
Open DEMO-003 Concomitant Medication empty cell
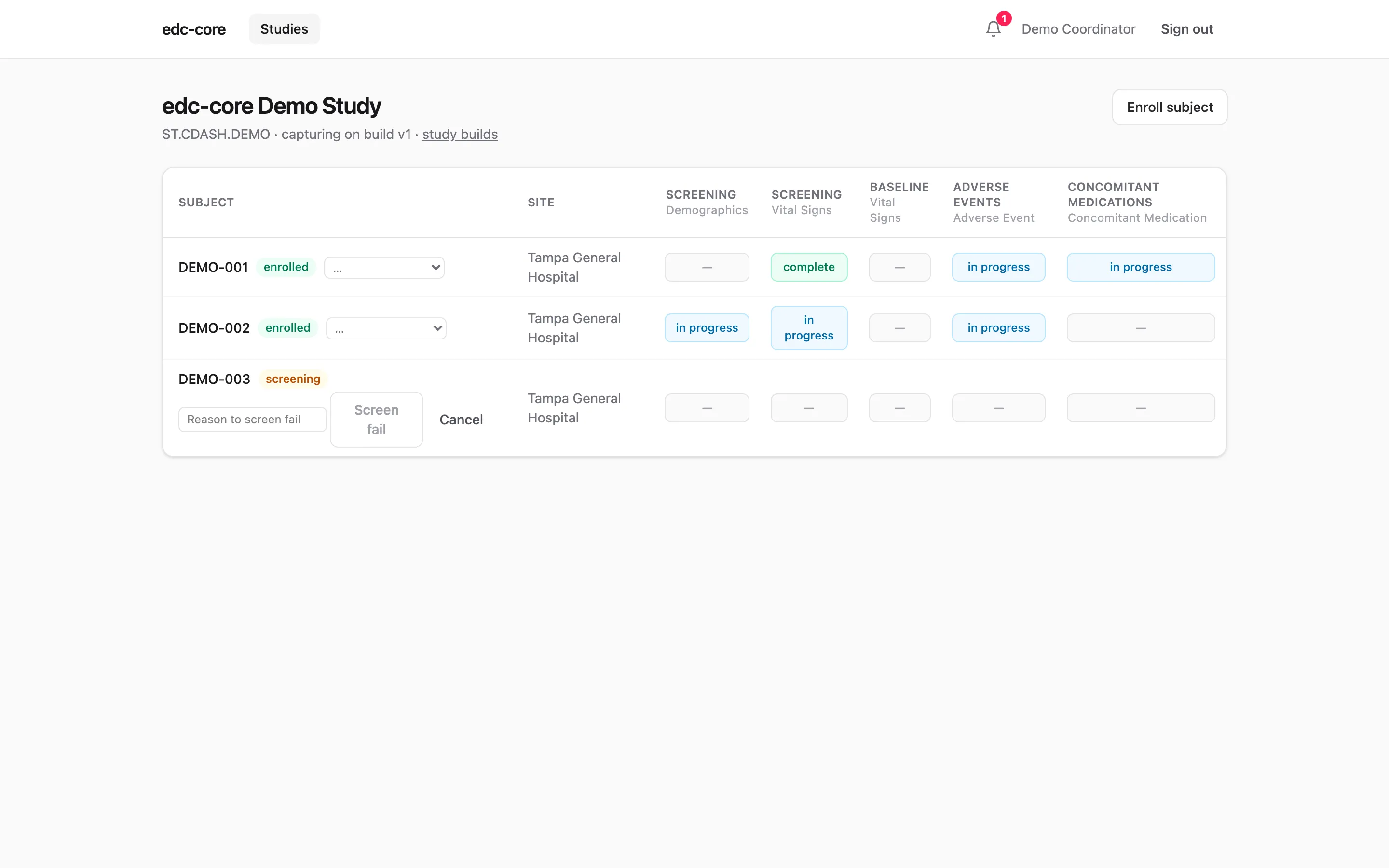point(1141,408)
